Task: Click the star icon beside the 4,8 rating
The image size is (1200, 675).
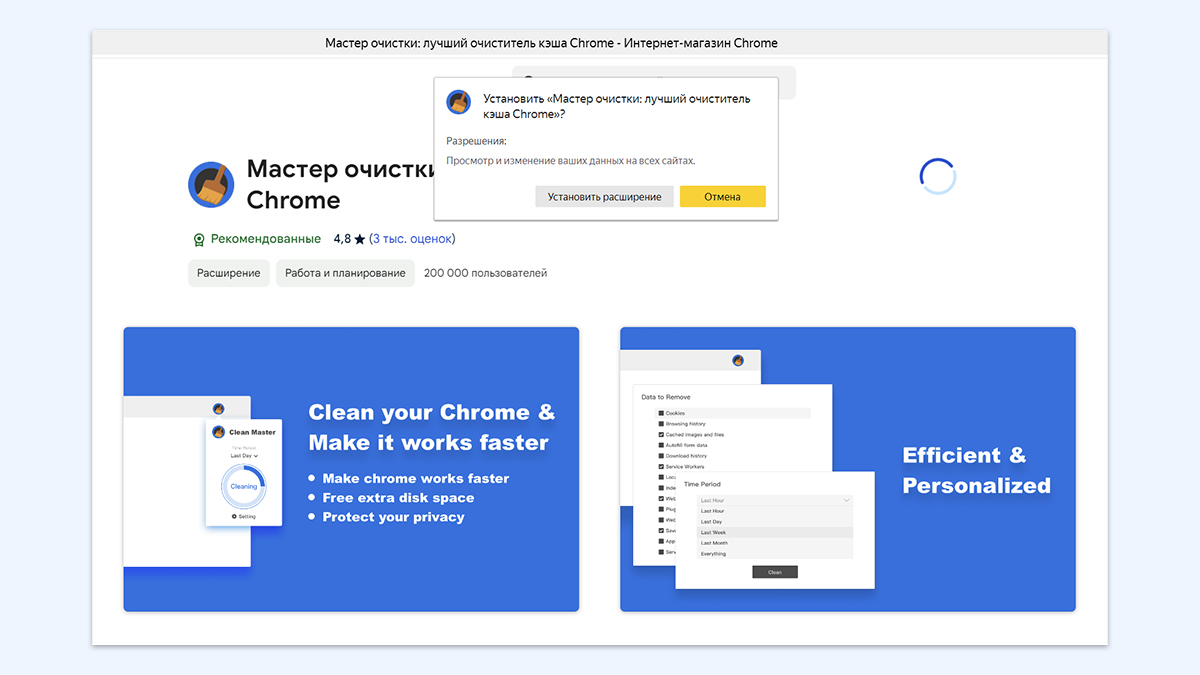Action: click(360, 240)
